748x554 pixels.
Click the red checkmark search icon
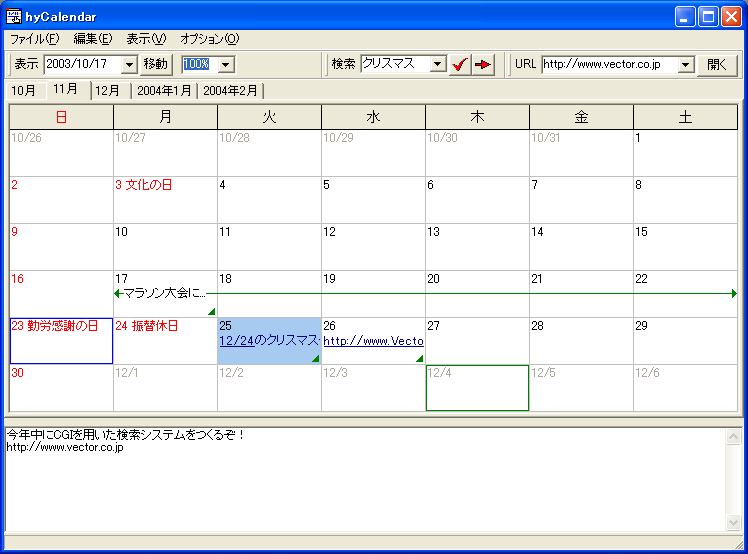[x=460, y=64]
